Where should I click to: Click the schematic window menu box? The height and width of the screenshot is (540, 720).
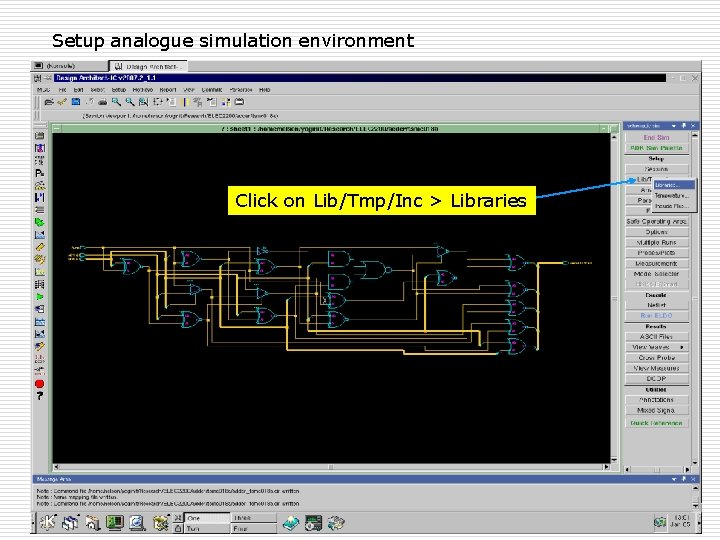57,129
